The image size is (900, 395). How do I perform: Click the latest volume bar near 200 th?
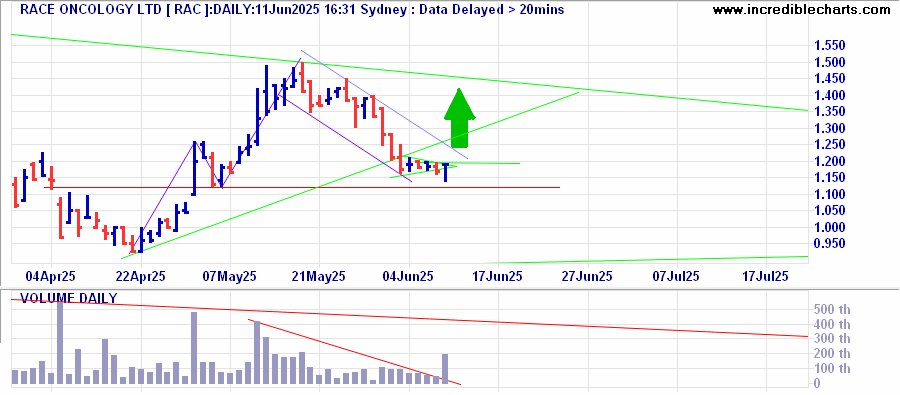tap(445, 369)
